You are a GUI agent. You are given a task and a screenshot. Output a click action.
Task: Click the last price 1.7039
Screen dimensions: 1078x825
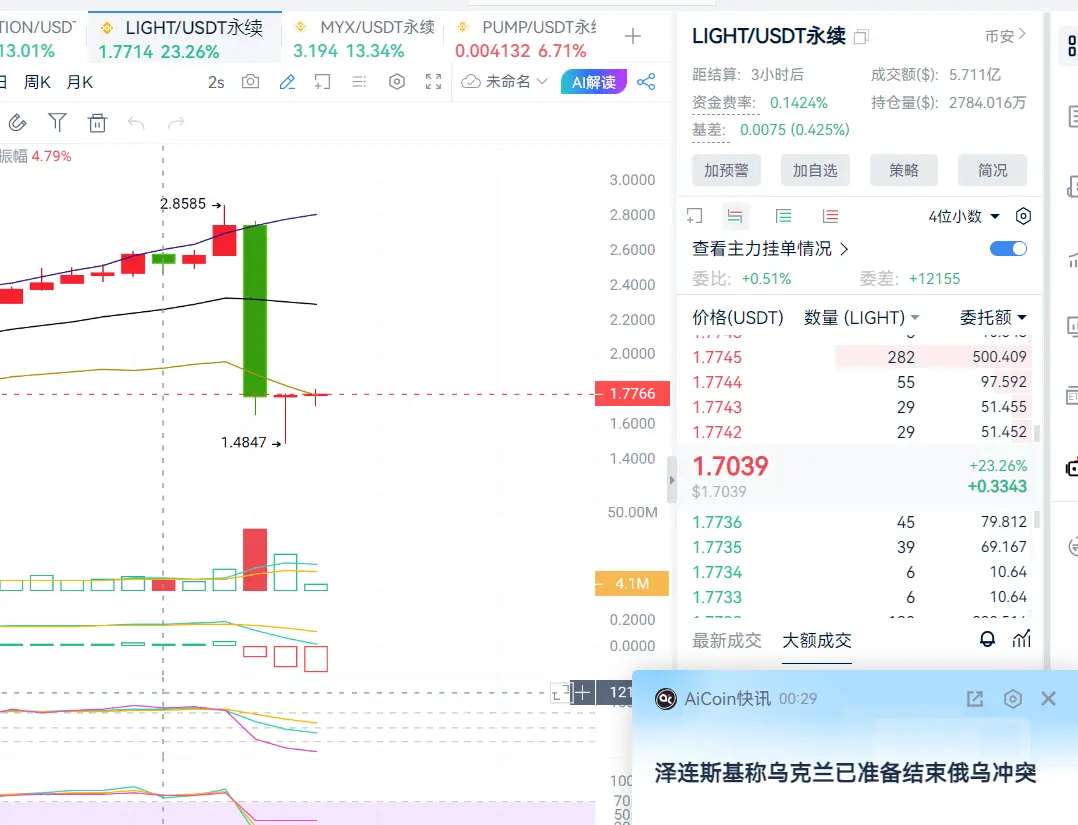coord(730,467)
